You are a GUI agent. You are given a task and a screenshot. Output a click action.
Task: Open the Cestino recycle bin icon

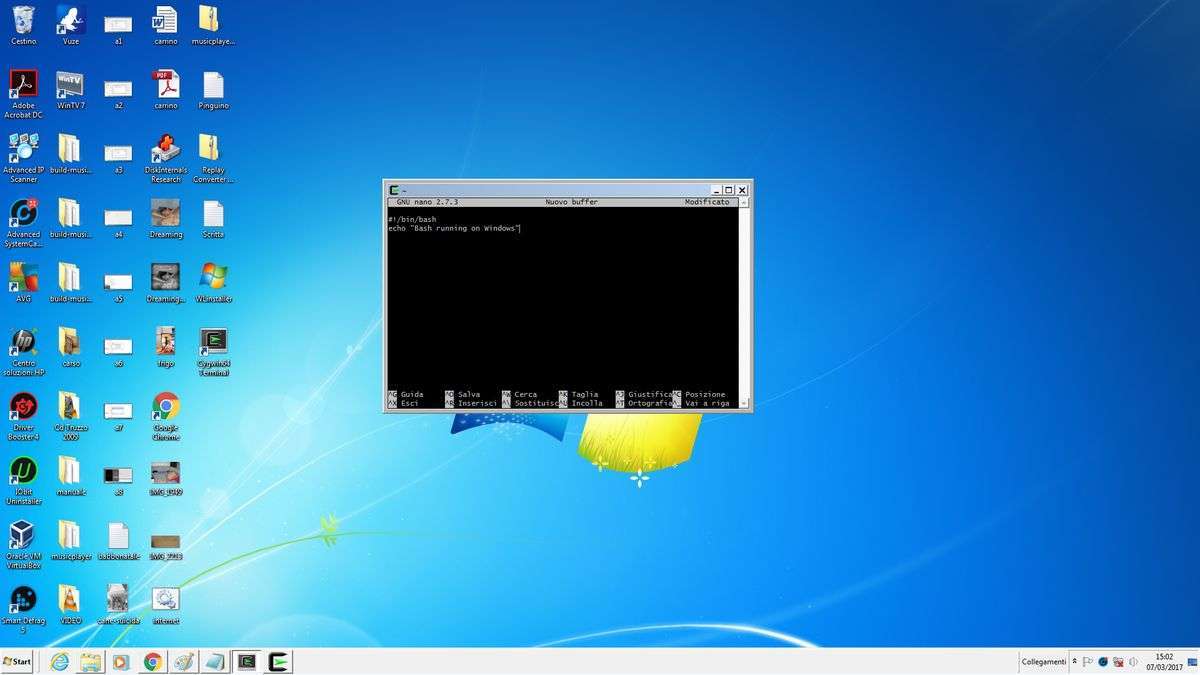coord(23,25)
